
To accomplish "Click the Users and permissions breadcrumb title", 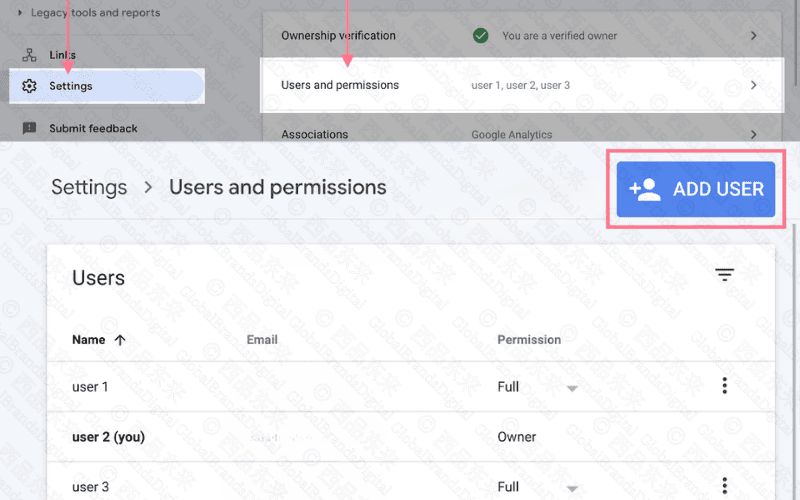I will click(277, 187).
